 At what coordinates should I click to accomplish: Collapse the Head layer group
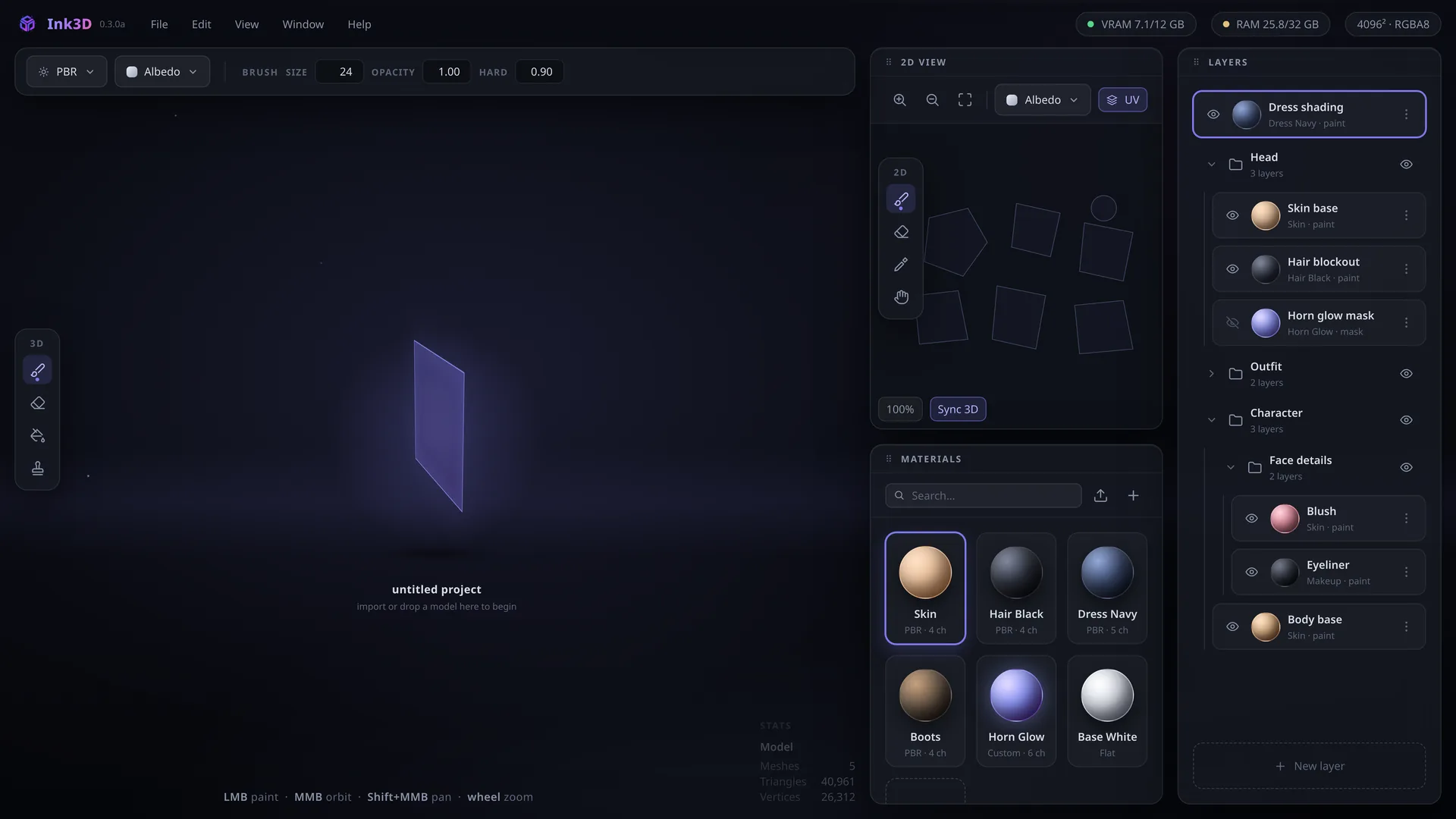tap(1211, 165)
